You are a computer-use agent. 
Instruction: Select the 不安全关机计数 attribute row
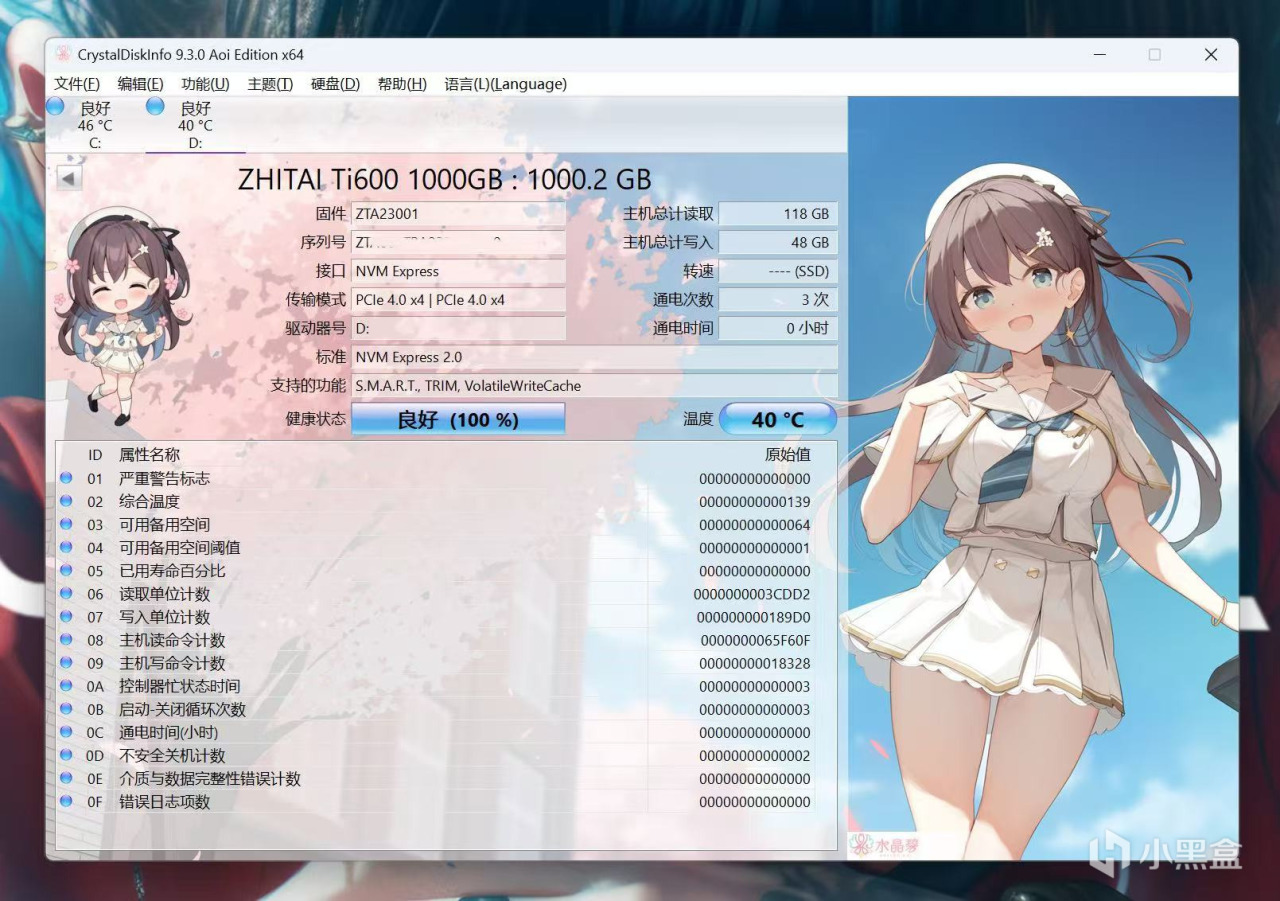436,756
